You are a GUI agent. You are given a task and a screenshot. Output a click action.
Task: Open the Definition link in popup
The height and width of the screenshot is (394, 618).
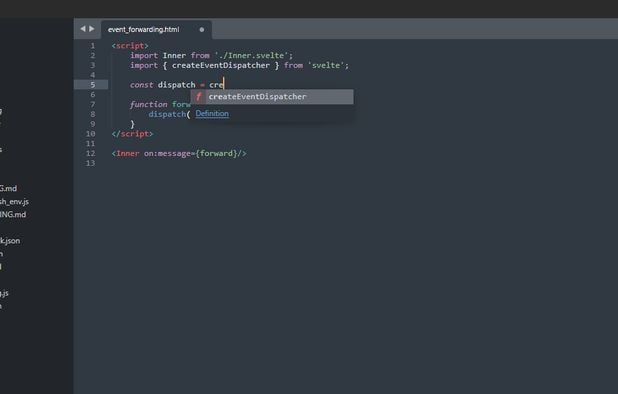click(212, 113)
